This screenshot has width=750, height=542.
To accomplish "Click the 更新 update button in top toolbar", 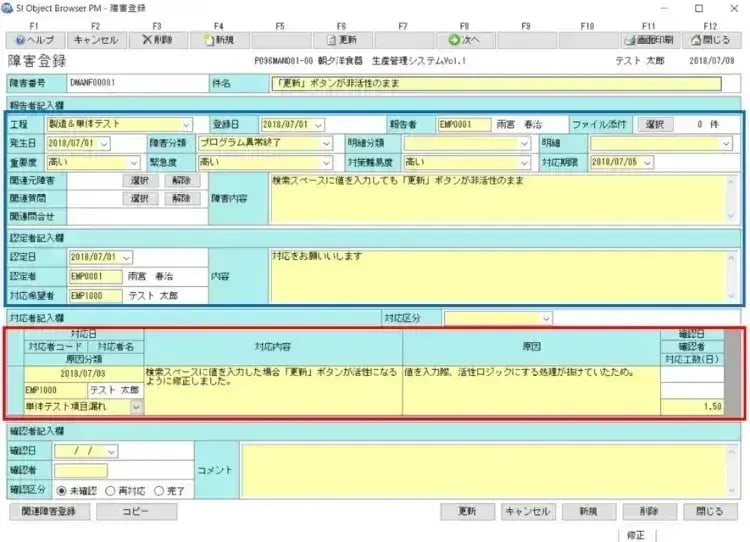I will pos(341,40).
